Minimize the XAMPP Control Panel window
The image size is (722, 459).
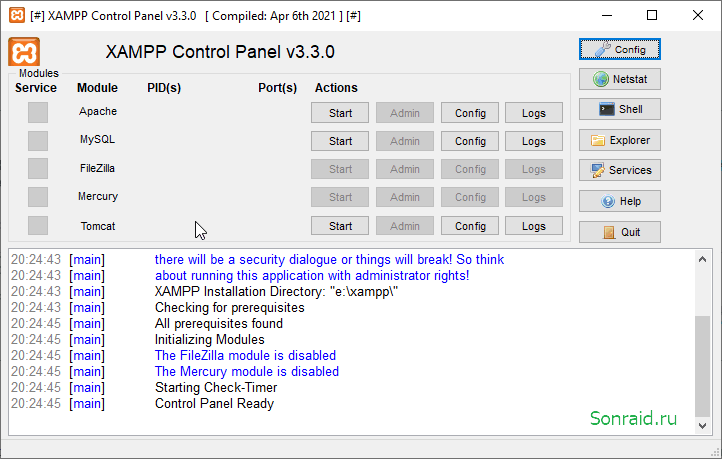click(607, 15)
